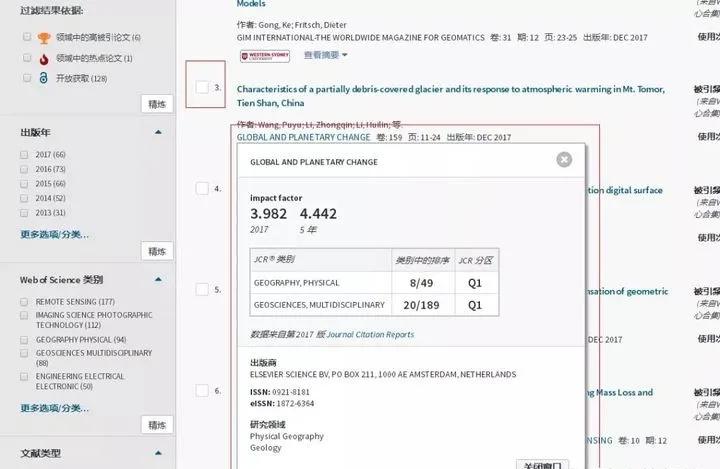Click 精炼 button under publication years
Screen dimensions: 720x469
(157, 251)
